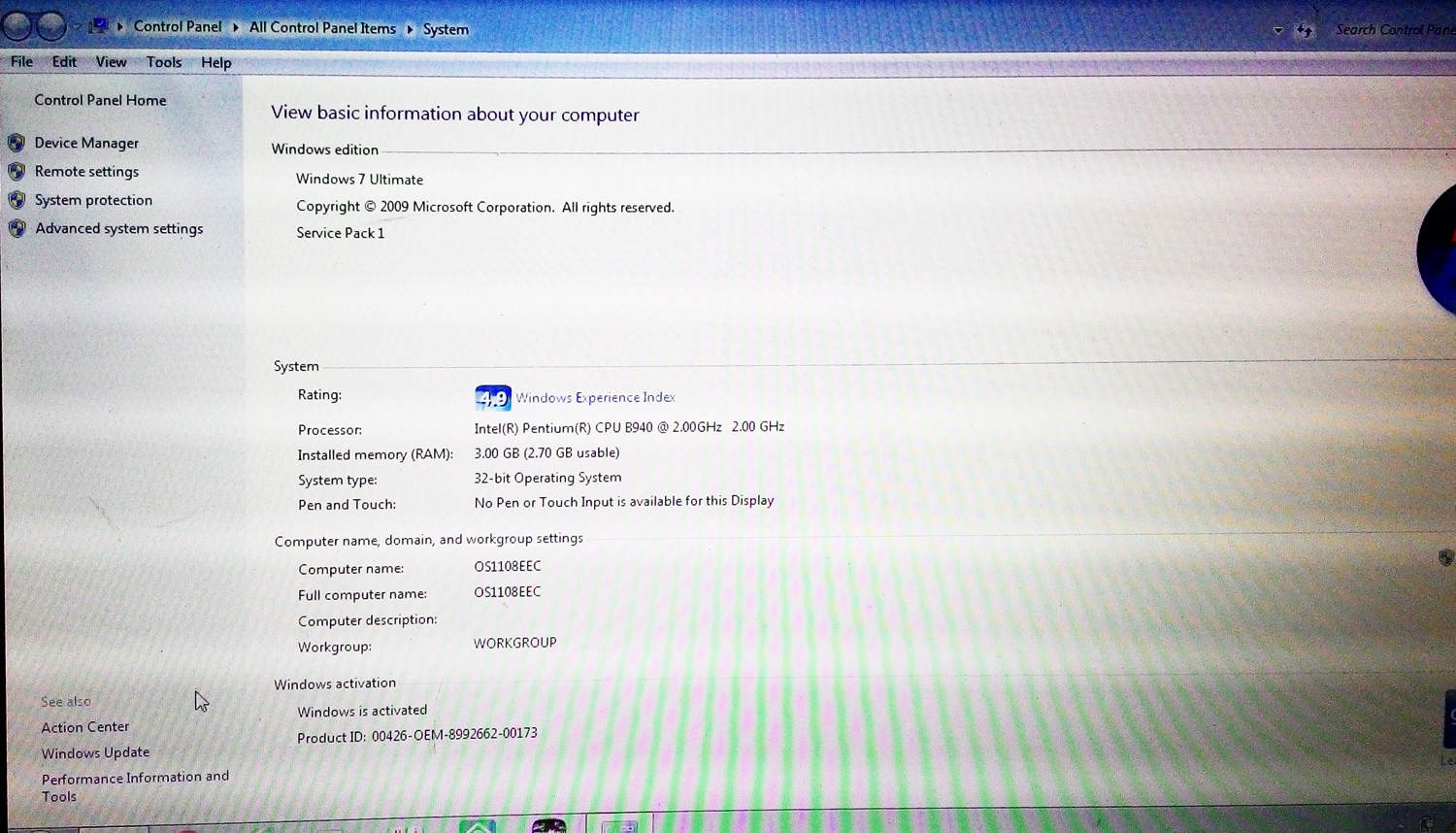
Task: Click the computer icon in the address bar
Action: [98, 26]
